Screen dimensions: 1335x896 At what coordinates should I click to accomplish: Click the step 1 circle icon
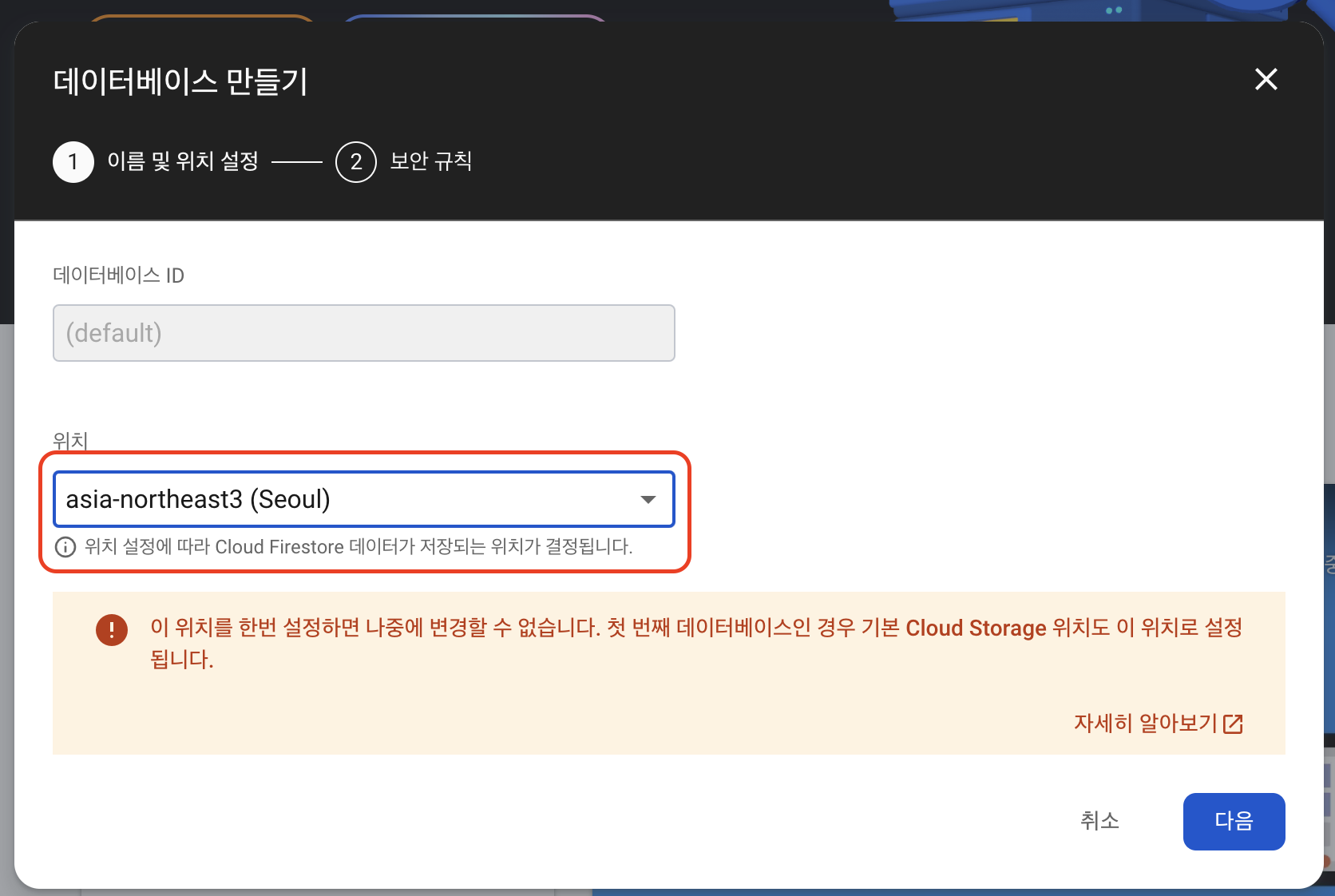click(x=73, y=162)
